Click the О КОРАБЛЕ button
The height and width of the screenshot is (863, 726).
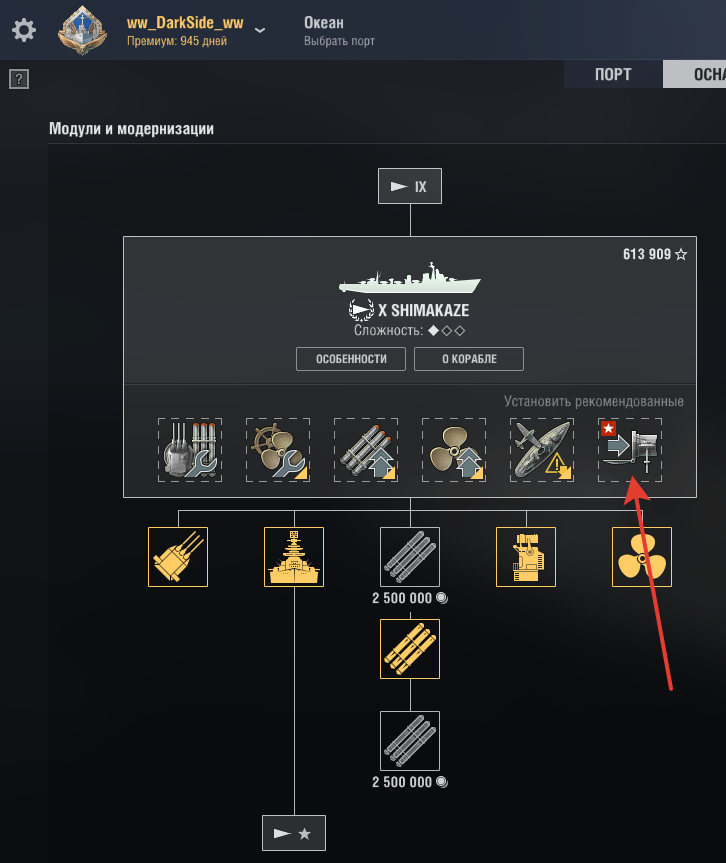coord(469,359)
